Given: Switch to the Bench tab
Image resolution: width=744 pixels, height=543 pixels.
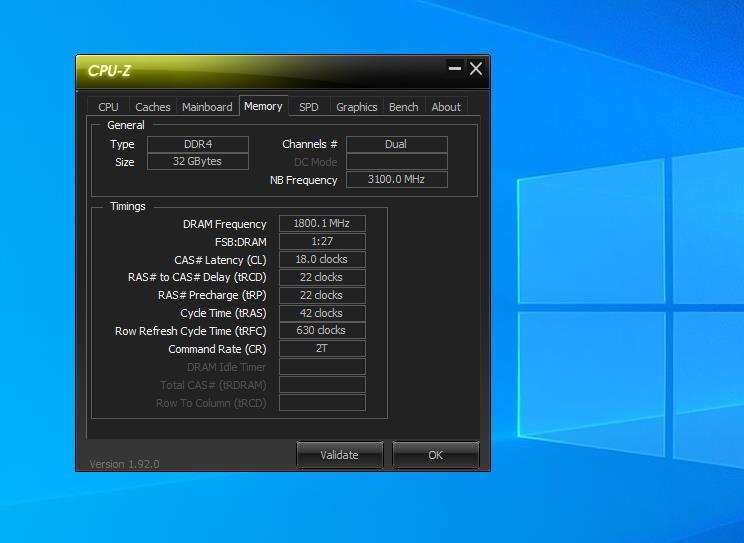Looking at the screenshot, I should [x=404, y=107].
